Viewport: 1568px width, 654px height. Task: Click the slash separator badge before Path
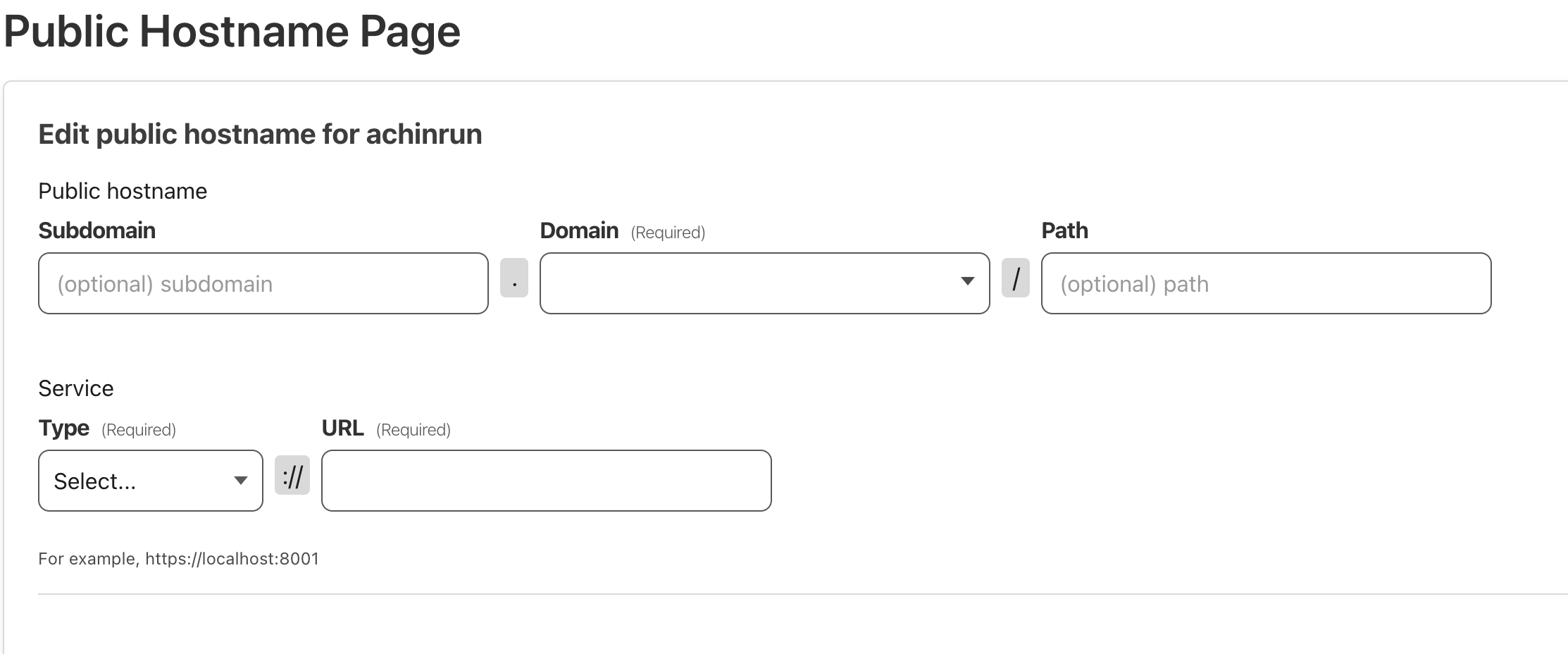coord(1015,278)
